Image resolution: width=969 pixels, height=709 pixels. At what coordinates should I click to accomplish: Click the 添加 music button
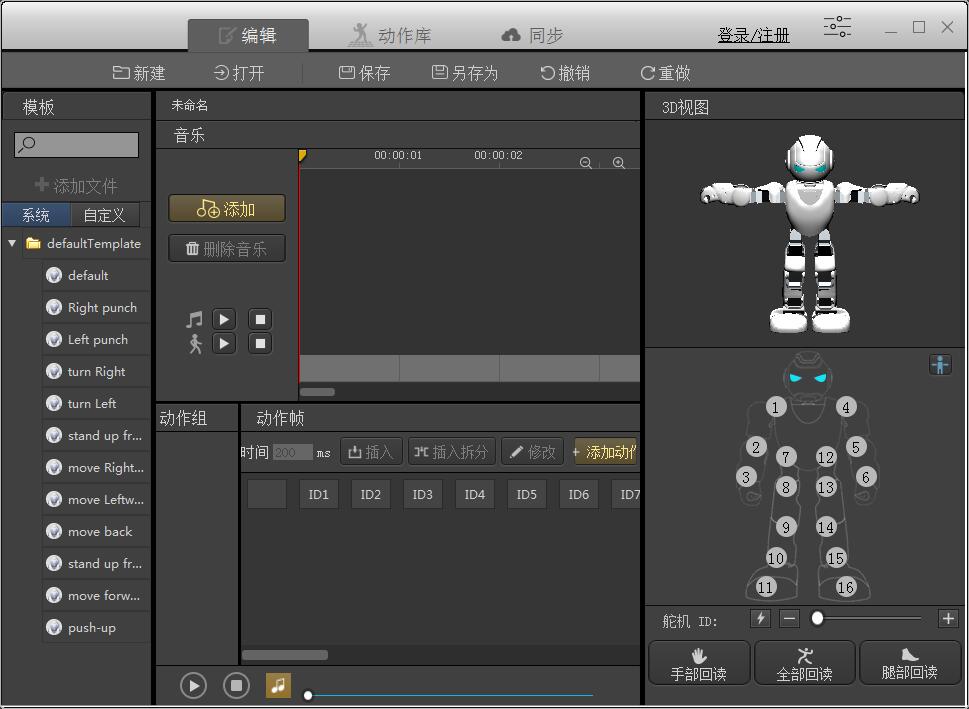point(227,208)
